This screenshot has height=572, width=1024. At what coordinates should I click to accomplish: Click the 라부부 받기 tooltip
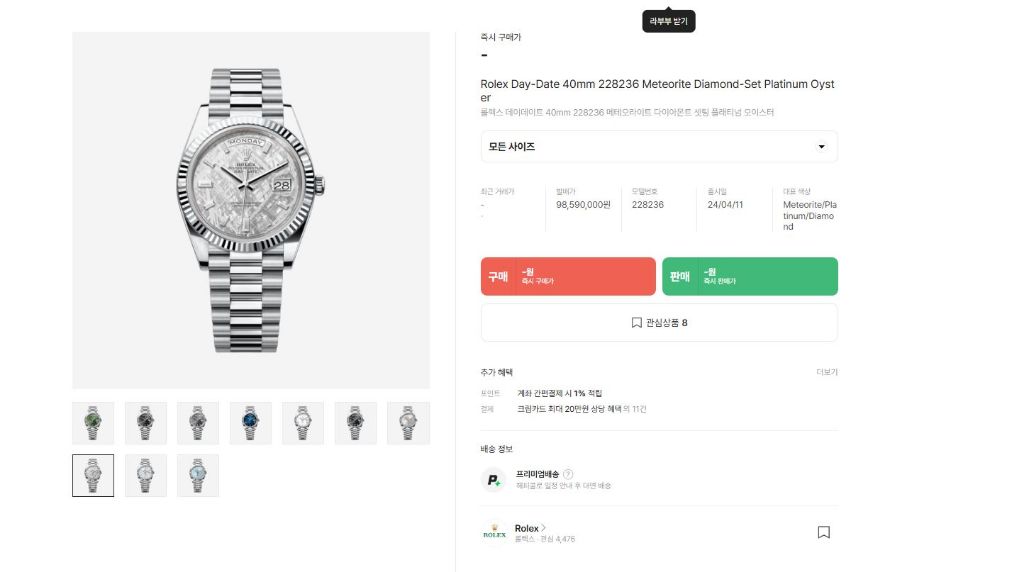[668, 21]
